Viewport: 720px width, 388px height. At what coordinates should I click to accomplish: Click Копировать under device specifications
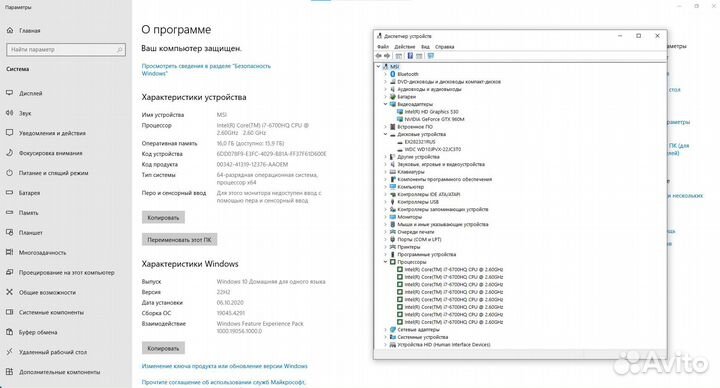pyautogui.click(x=163, y=218)
